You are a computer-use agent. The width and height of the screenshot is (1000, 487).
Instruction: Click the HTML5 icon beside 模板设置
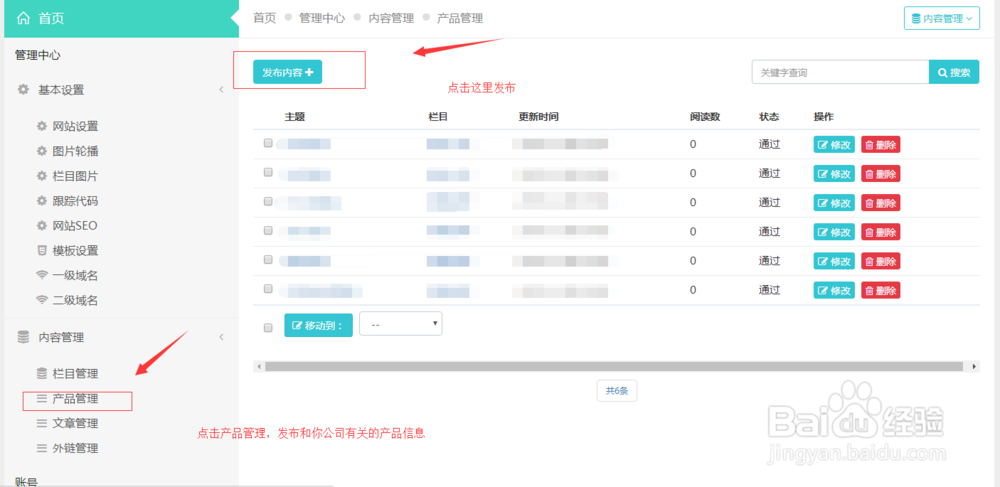click(x=42, y=251)
